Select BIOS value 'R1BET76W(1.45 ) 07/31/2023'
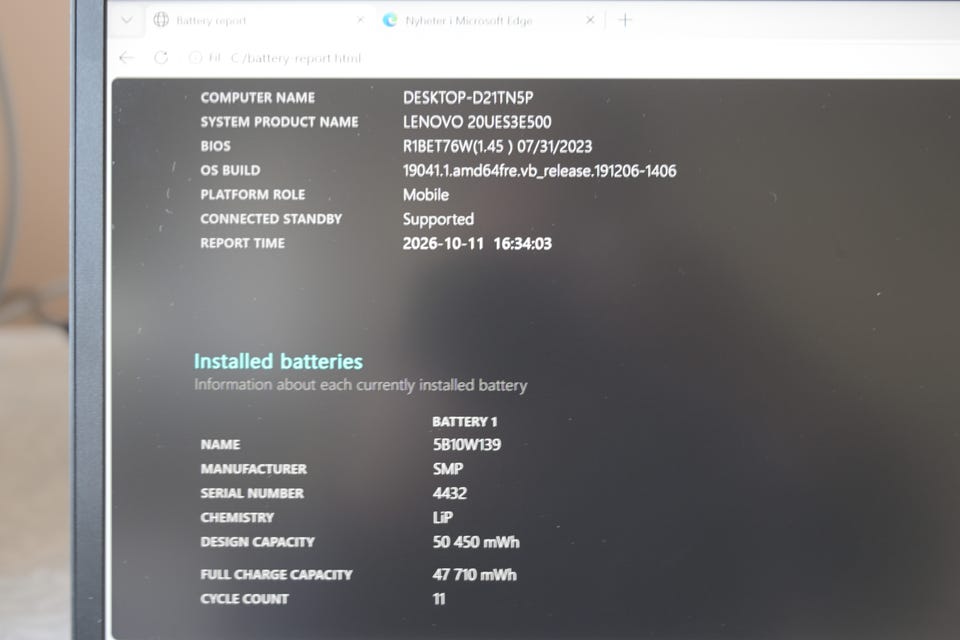The image size is (960, 640). tap(497, 146)
